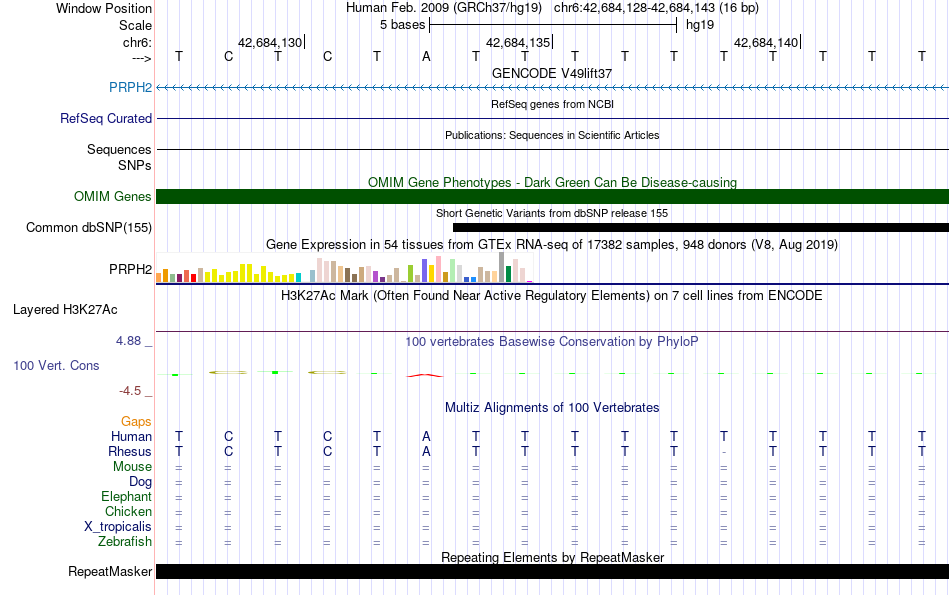The image size is (950, 595).
Task: Click the RepeatMasker track label
Action: pyautogui.click(x=110, y=571)
